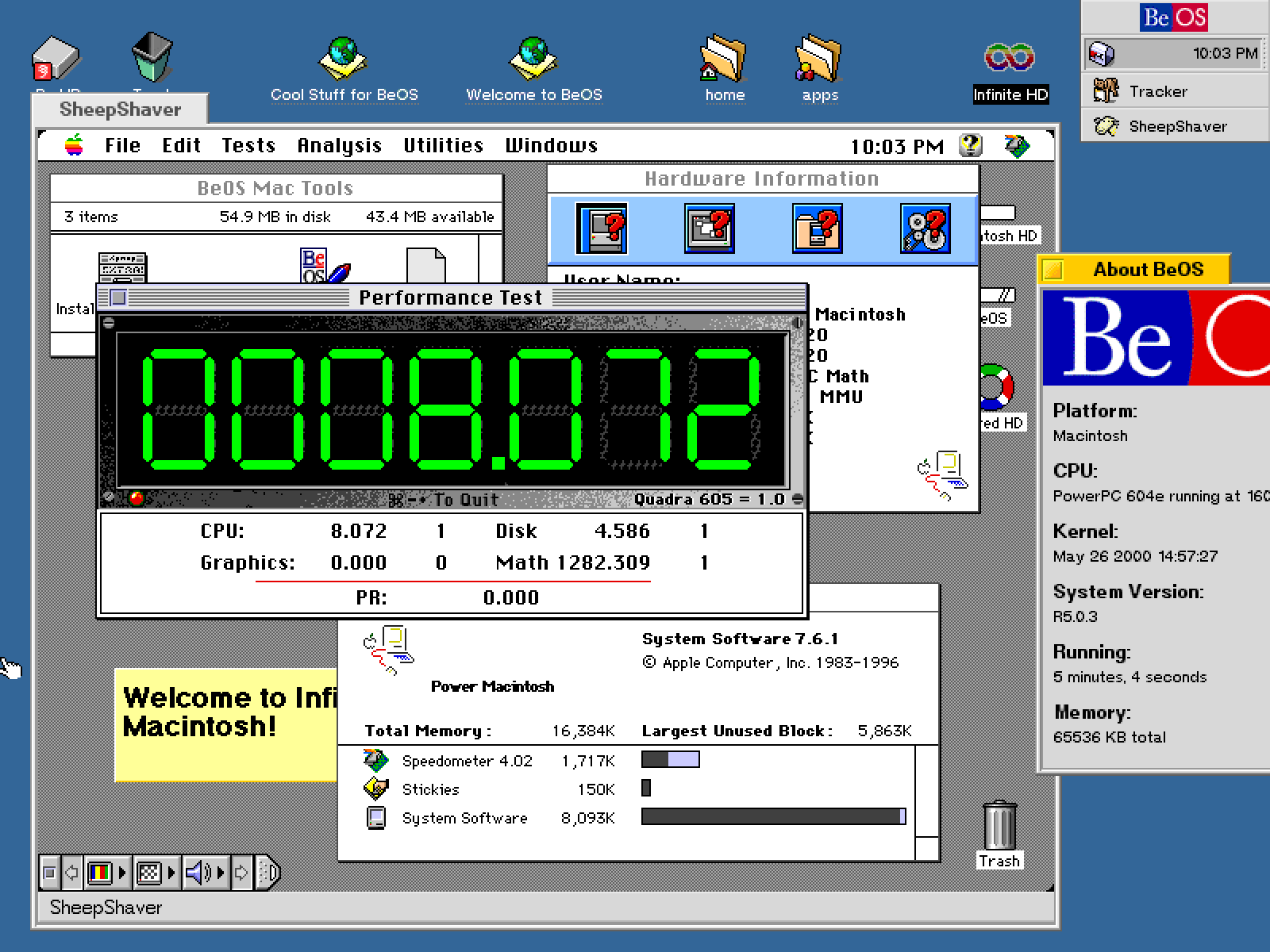This screenshot has width=1270, height=952.
Task: Collapse the control strip using its end tab
Action: [269, 873]
